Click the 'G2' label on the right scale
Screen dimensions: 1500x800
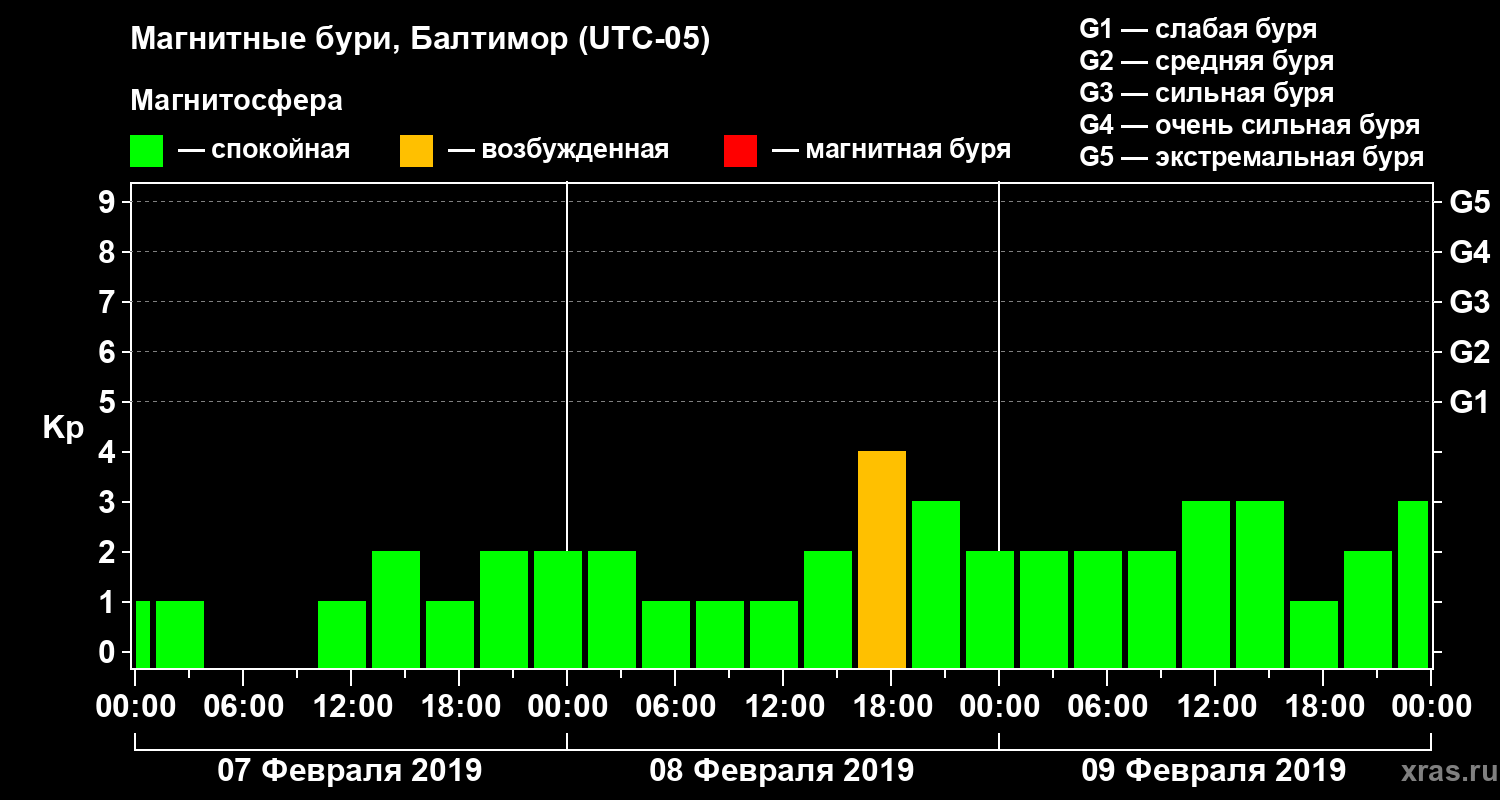[1469, 352]
